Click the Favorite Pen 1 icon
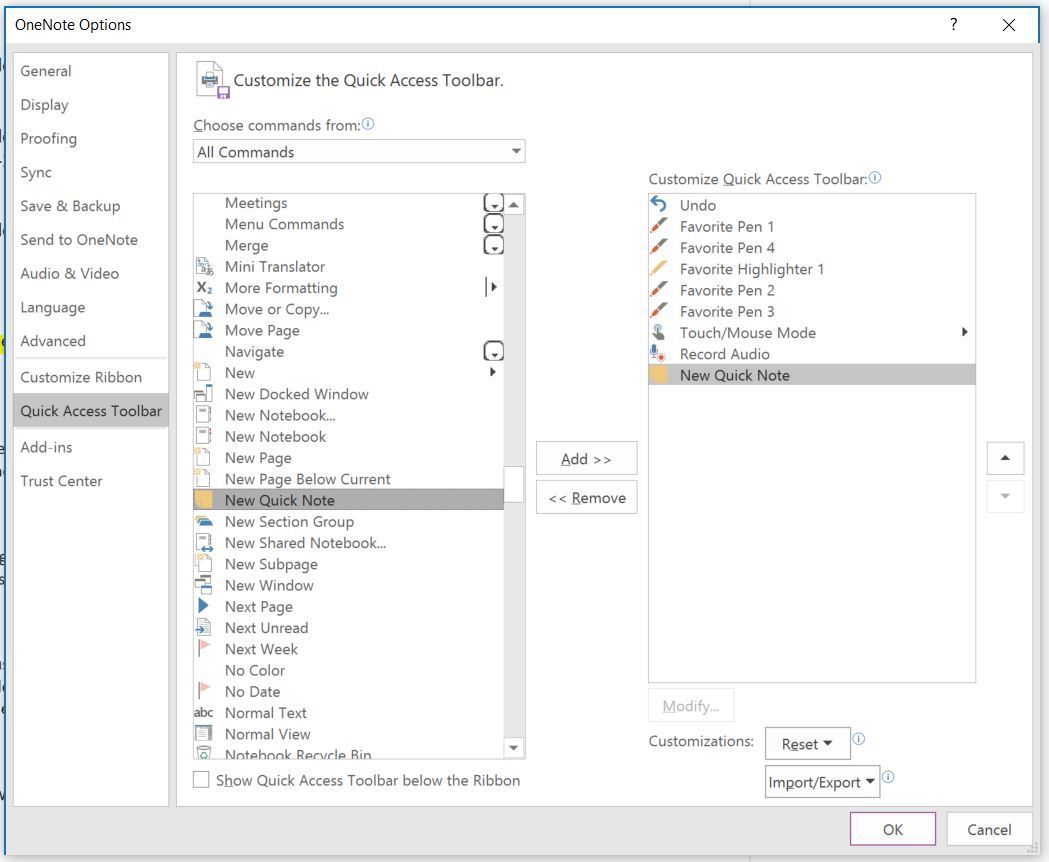The image size is (1049, 862). [659, 226]
